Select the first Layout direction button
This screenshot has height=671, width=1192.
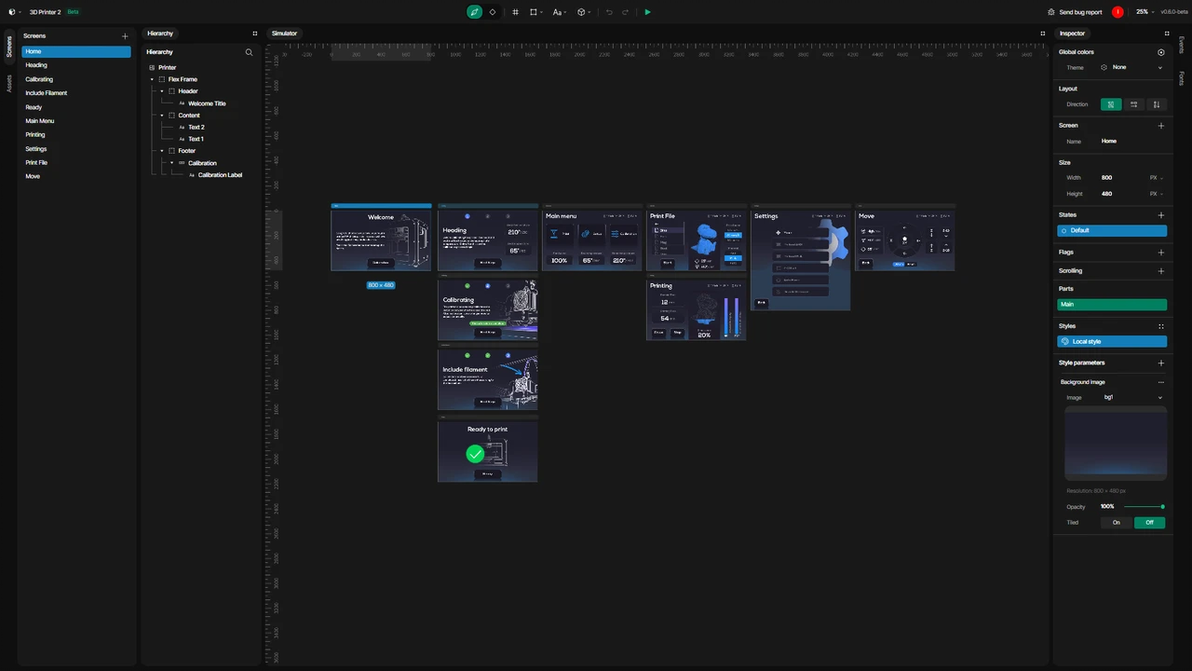click(1110, 104)
